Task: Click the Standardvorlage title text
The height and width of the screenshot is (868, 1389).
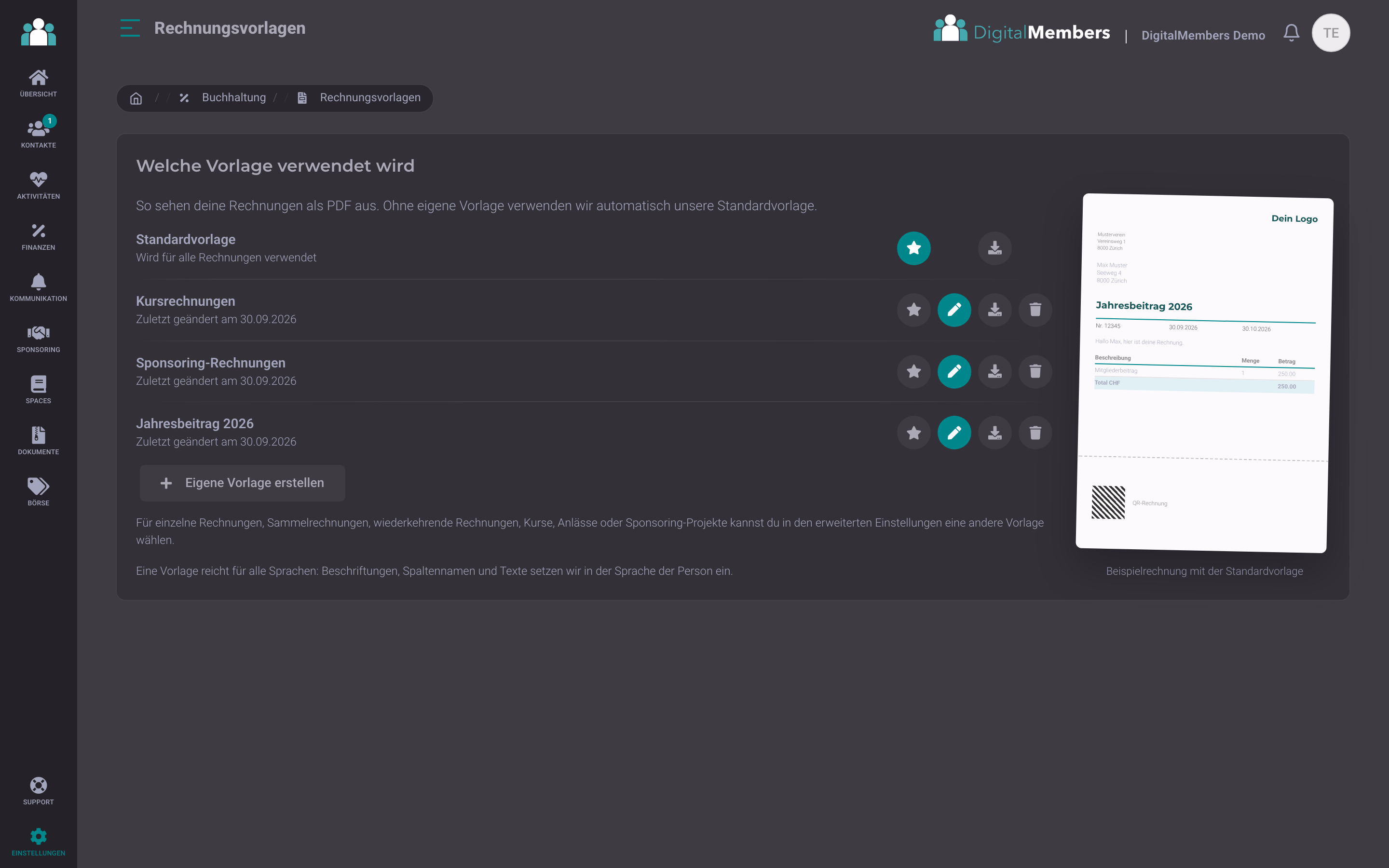Action: [185, 239]
